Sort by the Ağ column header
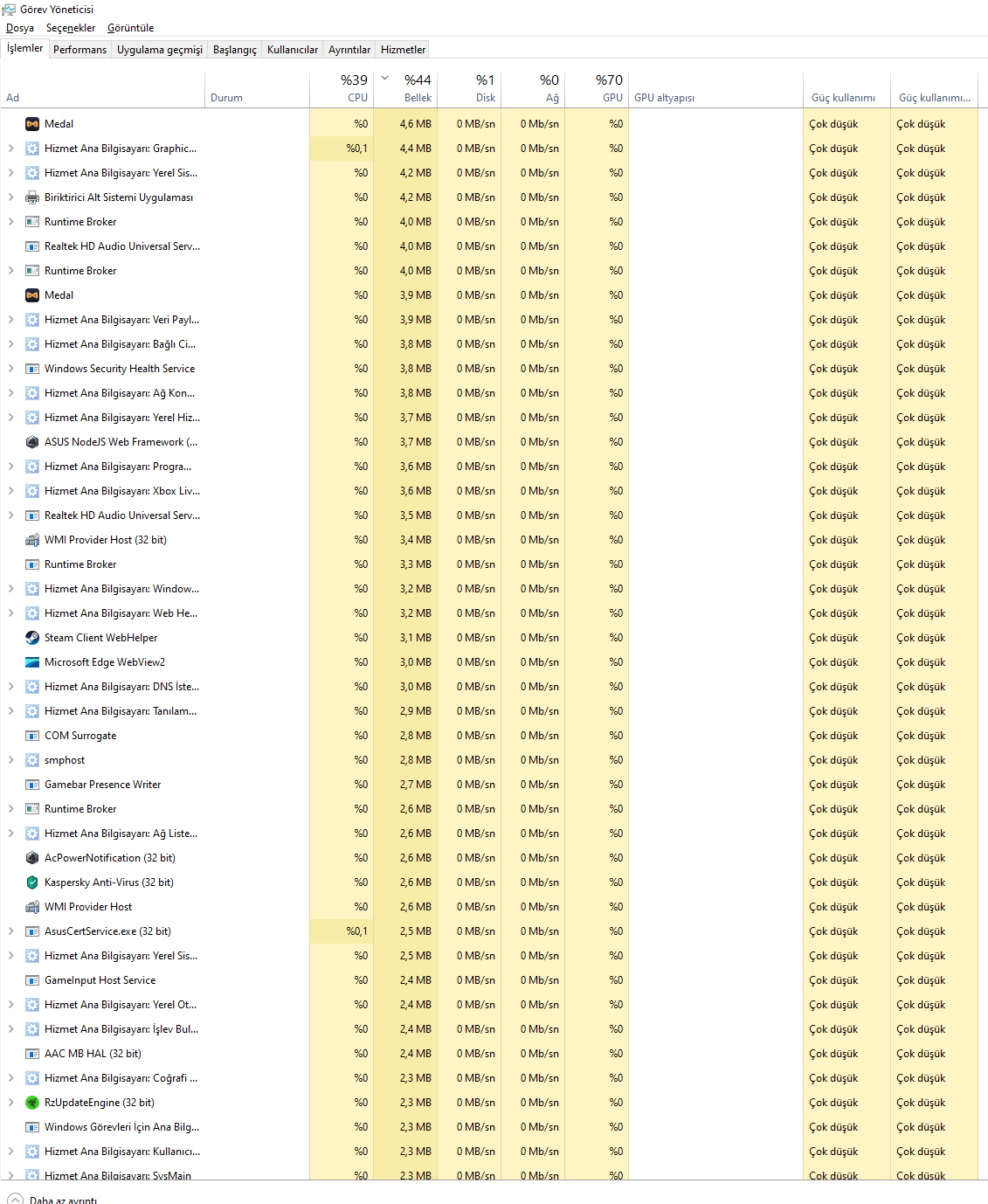This screenshot has height=1204, width=988. [533, 89]
